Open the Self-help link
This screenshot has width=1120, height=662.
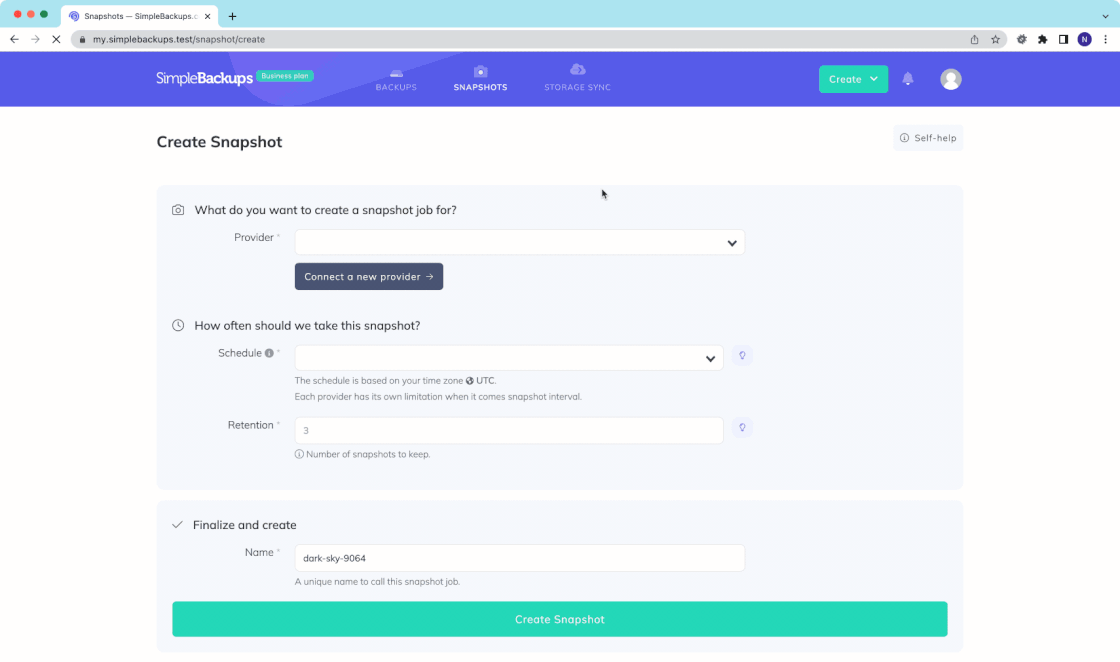[x=928, y=138]
